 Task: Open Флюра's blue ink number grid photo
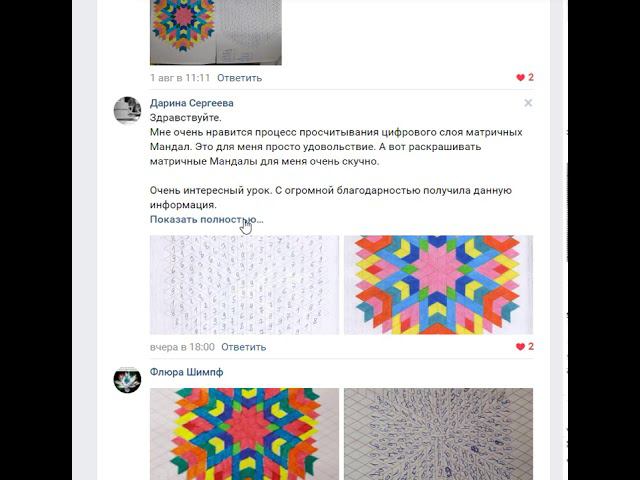pos(438,434)
